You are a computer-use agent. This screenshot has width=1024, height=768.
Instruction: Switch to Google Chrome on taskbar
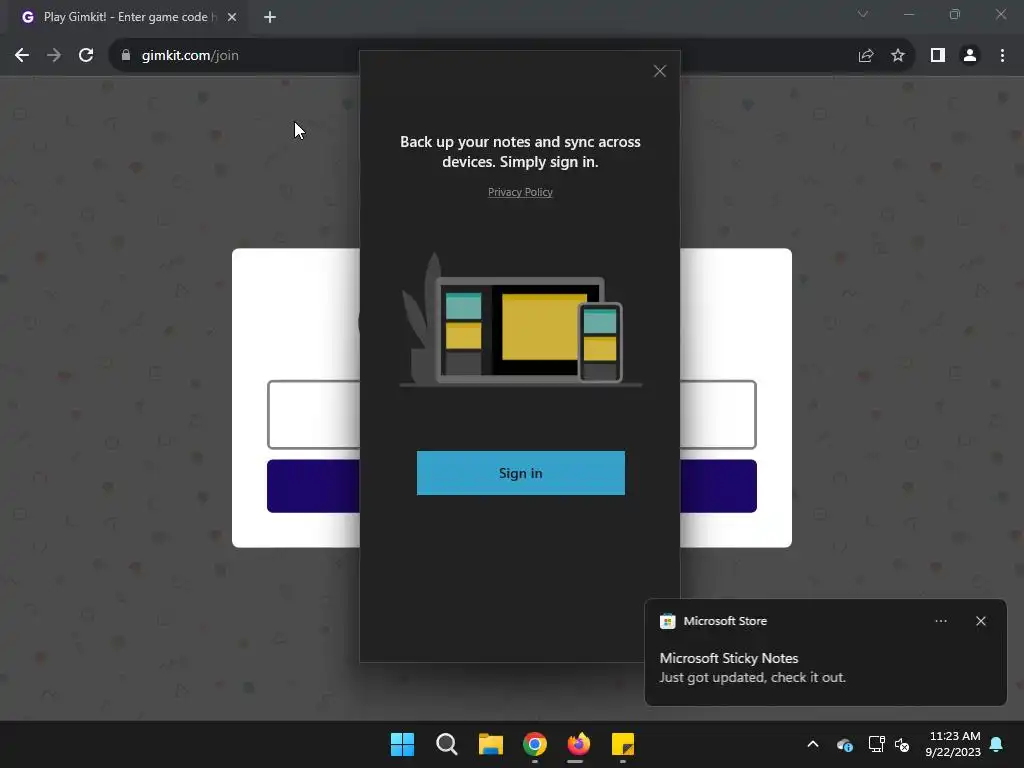point(535,744)
